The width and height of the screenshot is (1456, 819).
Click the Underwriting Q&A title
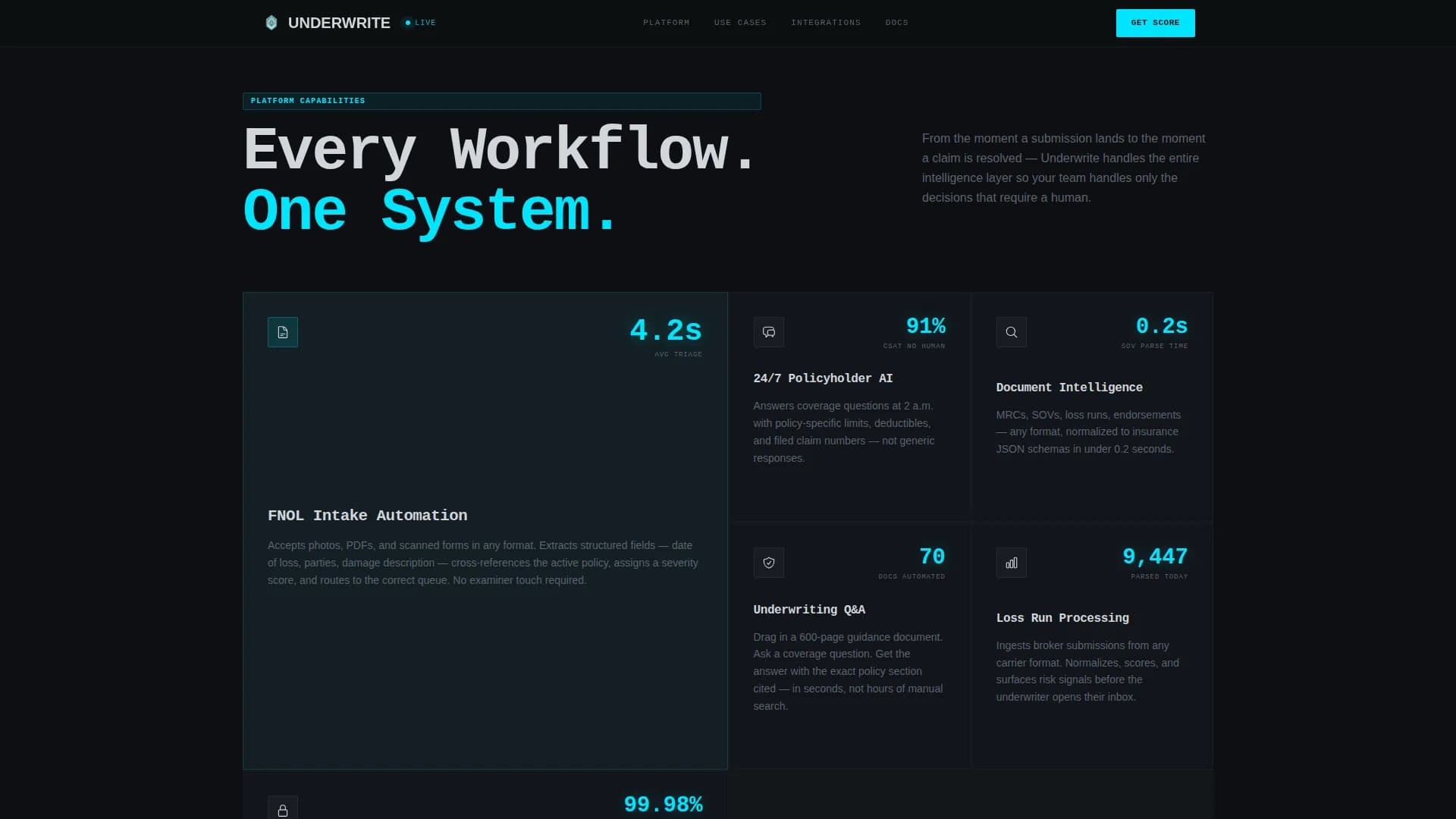point(809,610)
